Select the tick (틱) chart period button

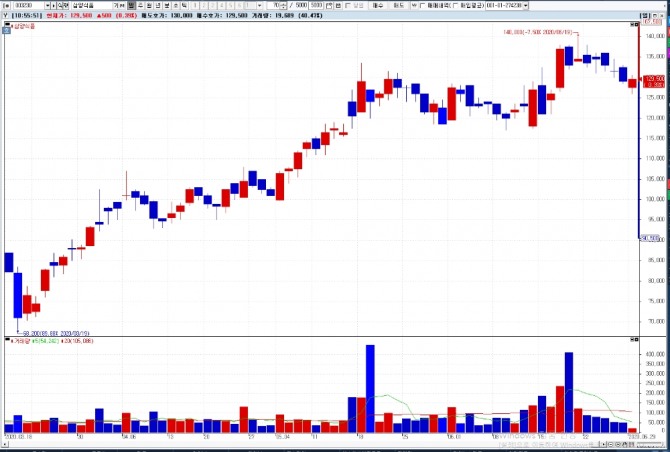184,6
